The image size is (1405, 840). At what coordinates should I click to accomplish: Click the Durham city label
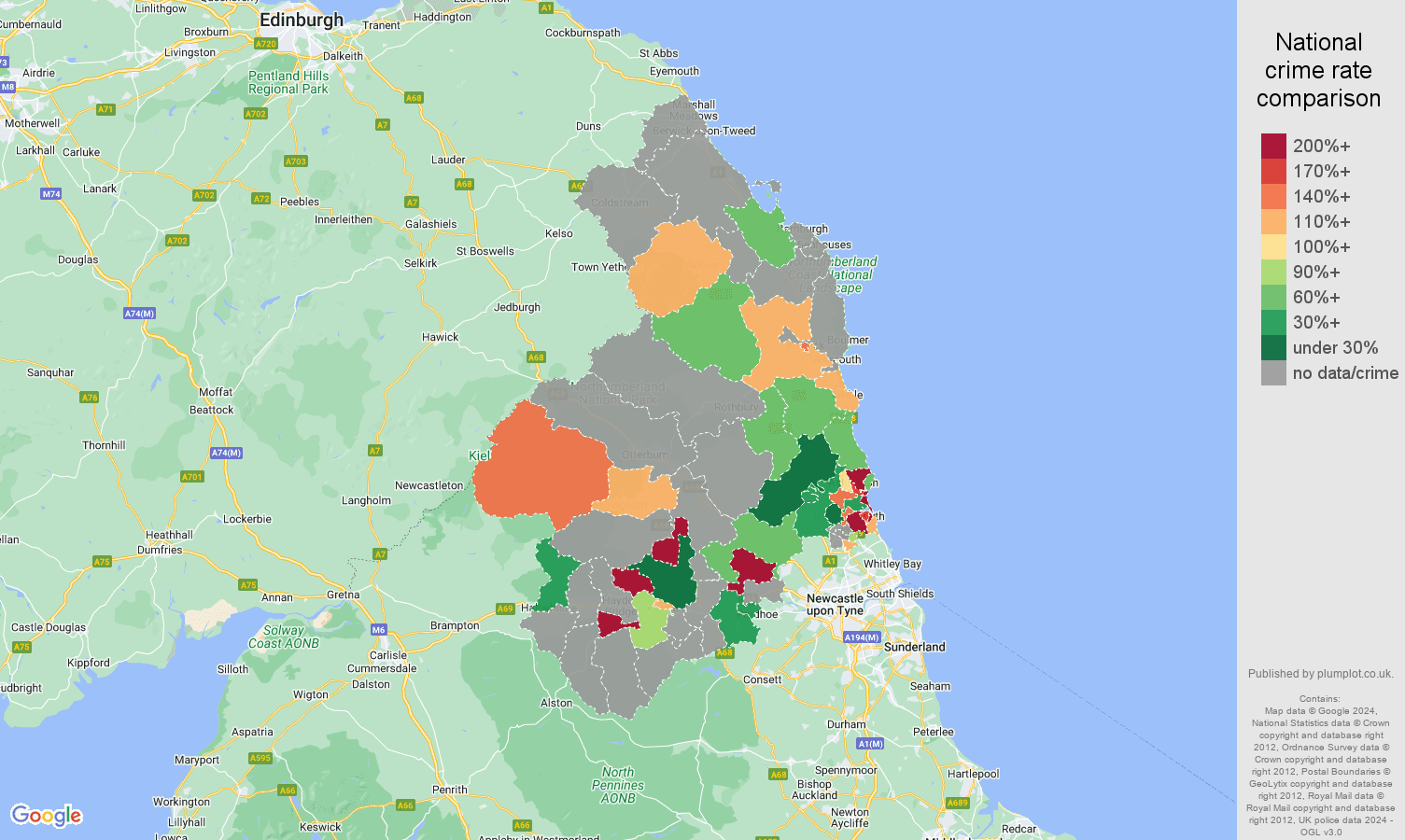pyautogui.click(x=847, y=724)
